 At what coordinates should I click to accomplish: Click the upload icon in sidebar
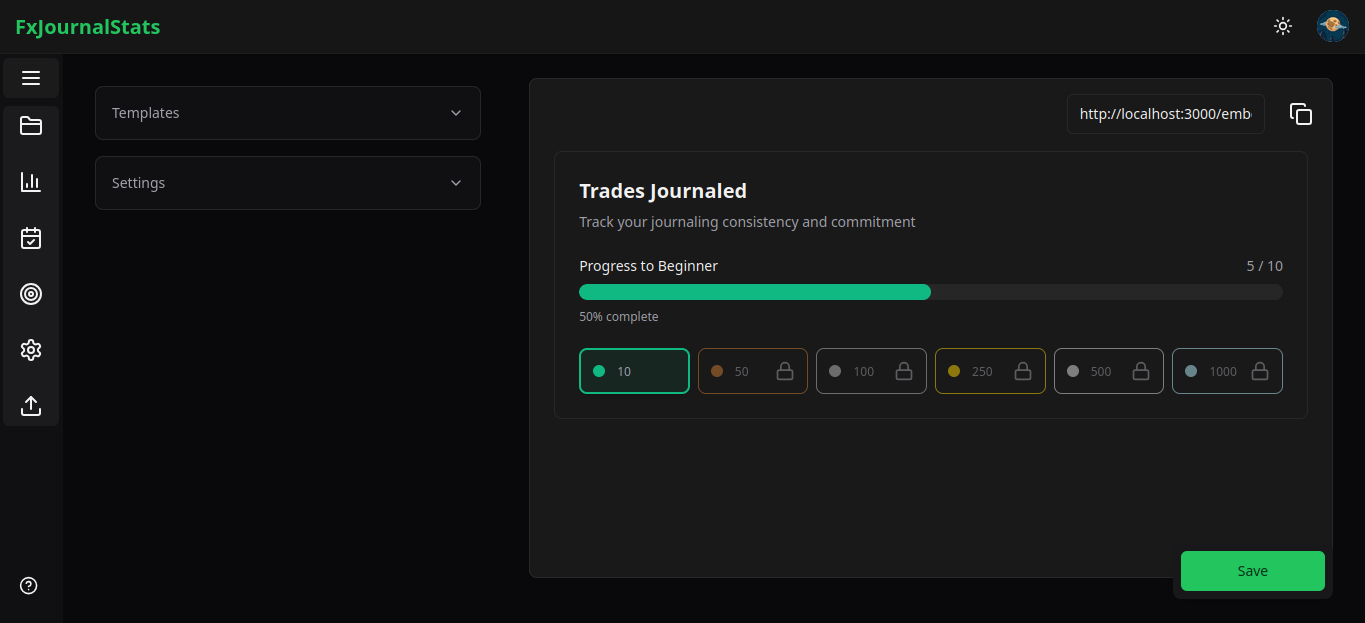tap(31, 406)
